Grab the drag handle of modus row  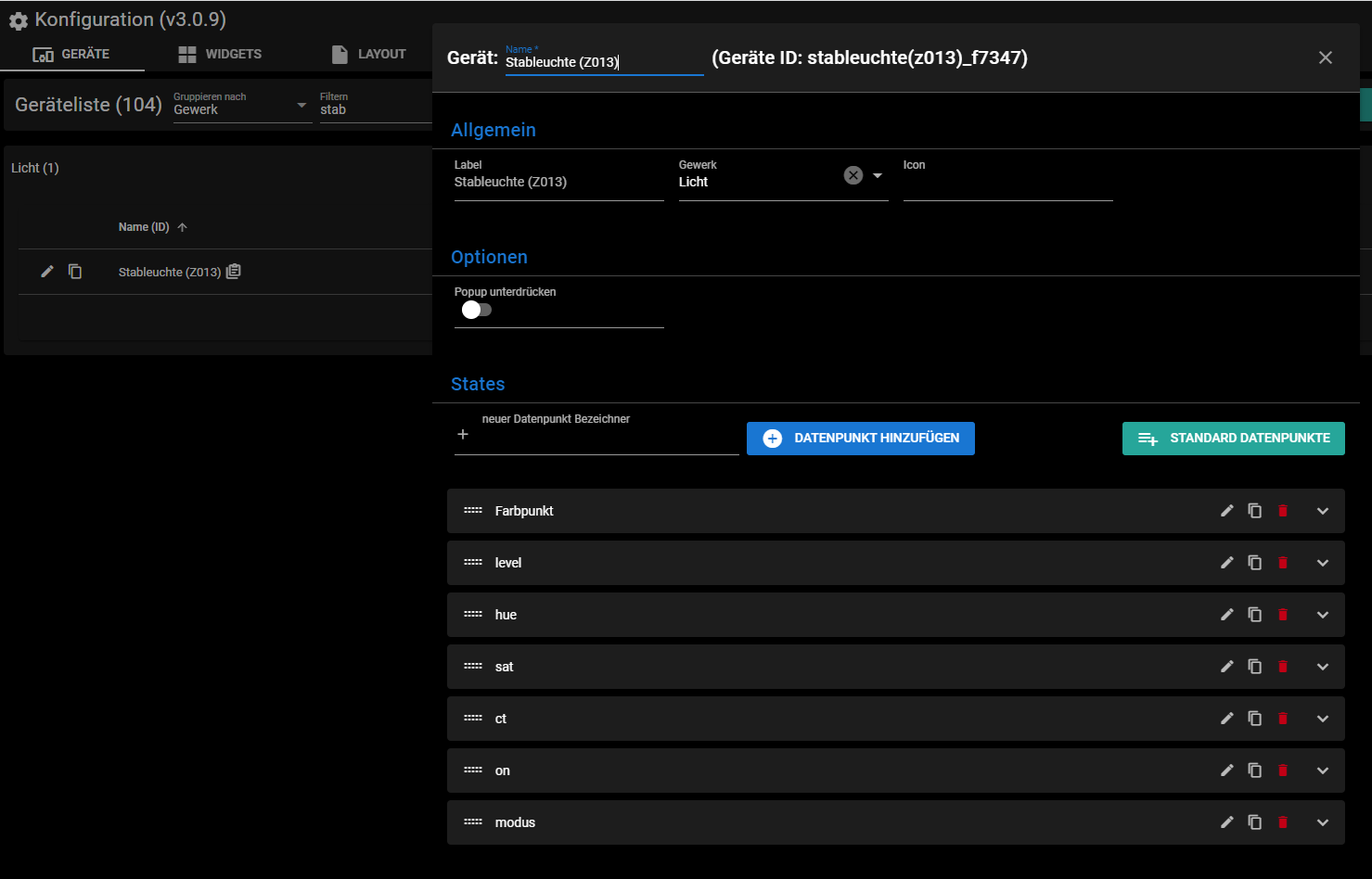[x=473, y=822]
